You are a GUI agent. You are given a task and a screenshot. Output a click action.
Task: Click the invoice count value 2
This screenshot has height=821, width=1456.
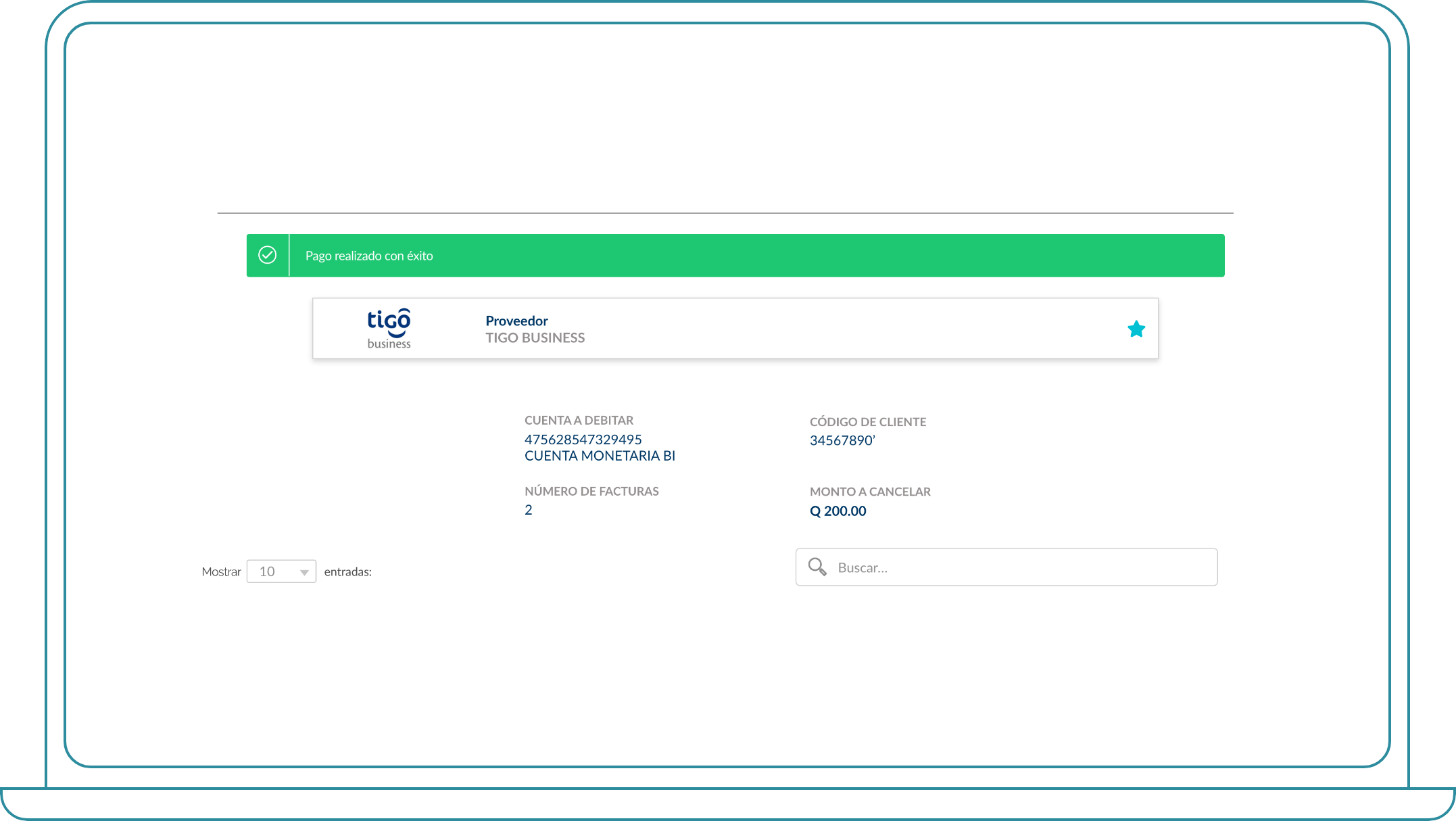click(x=529, y=510)
